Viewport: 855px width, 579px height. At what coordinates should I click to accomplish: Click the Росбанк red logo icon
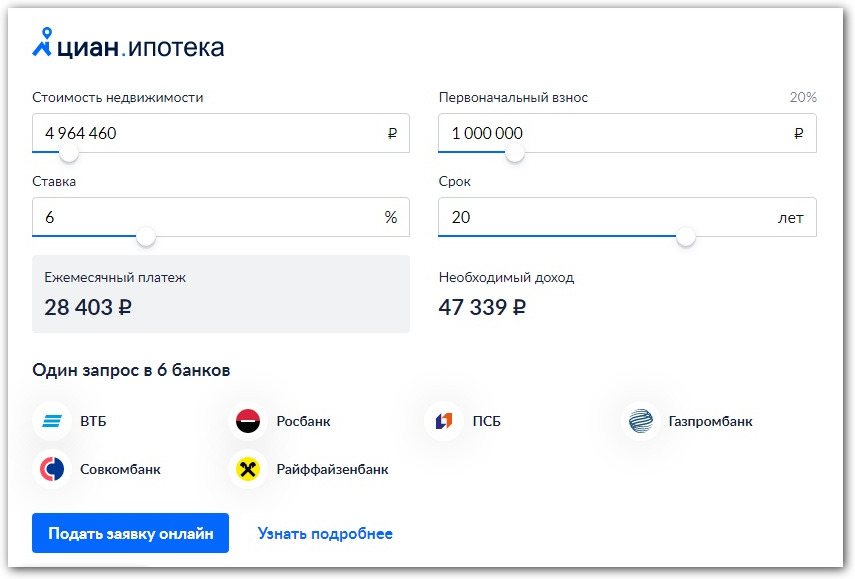[248, 421]
